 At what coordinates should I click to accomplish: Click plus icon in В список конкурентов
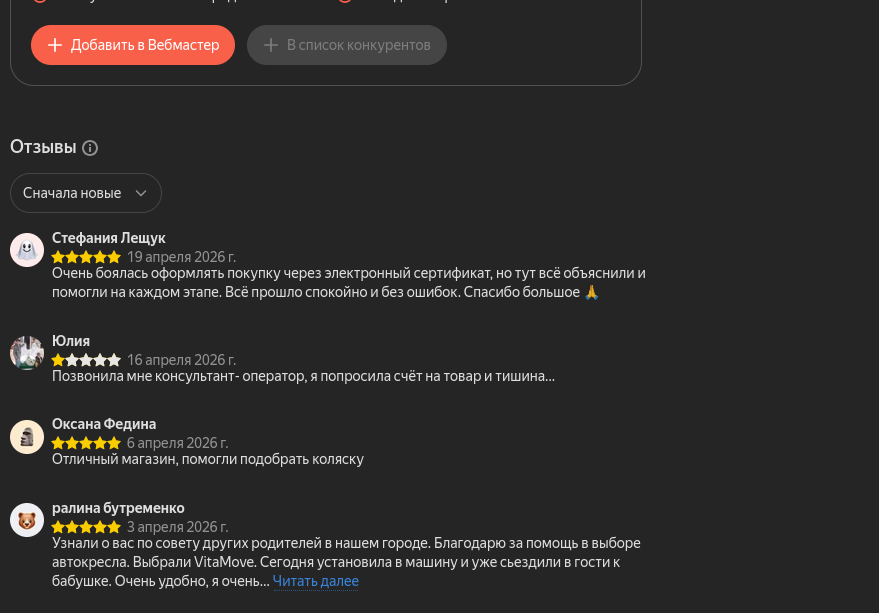click(271, 45)
